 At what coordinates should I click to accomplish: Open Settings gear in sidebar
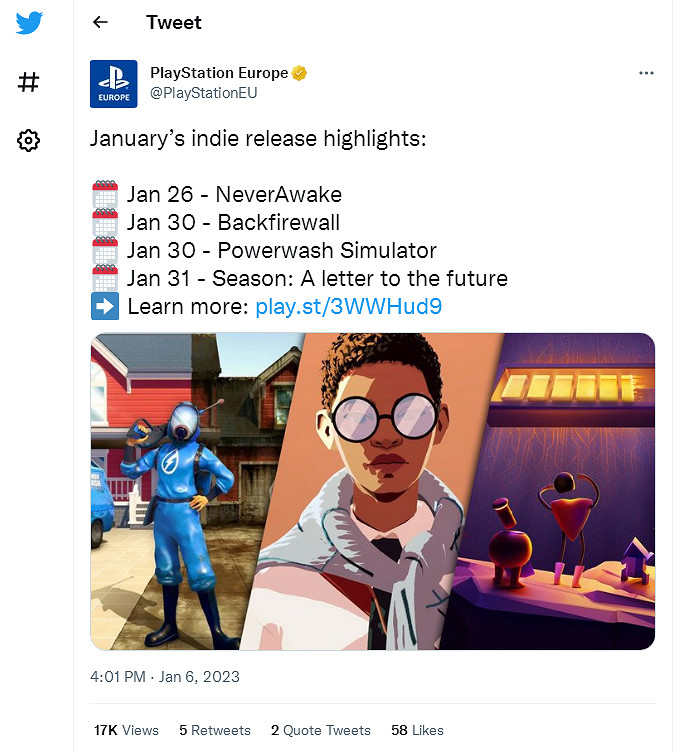pos(29,141)
